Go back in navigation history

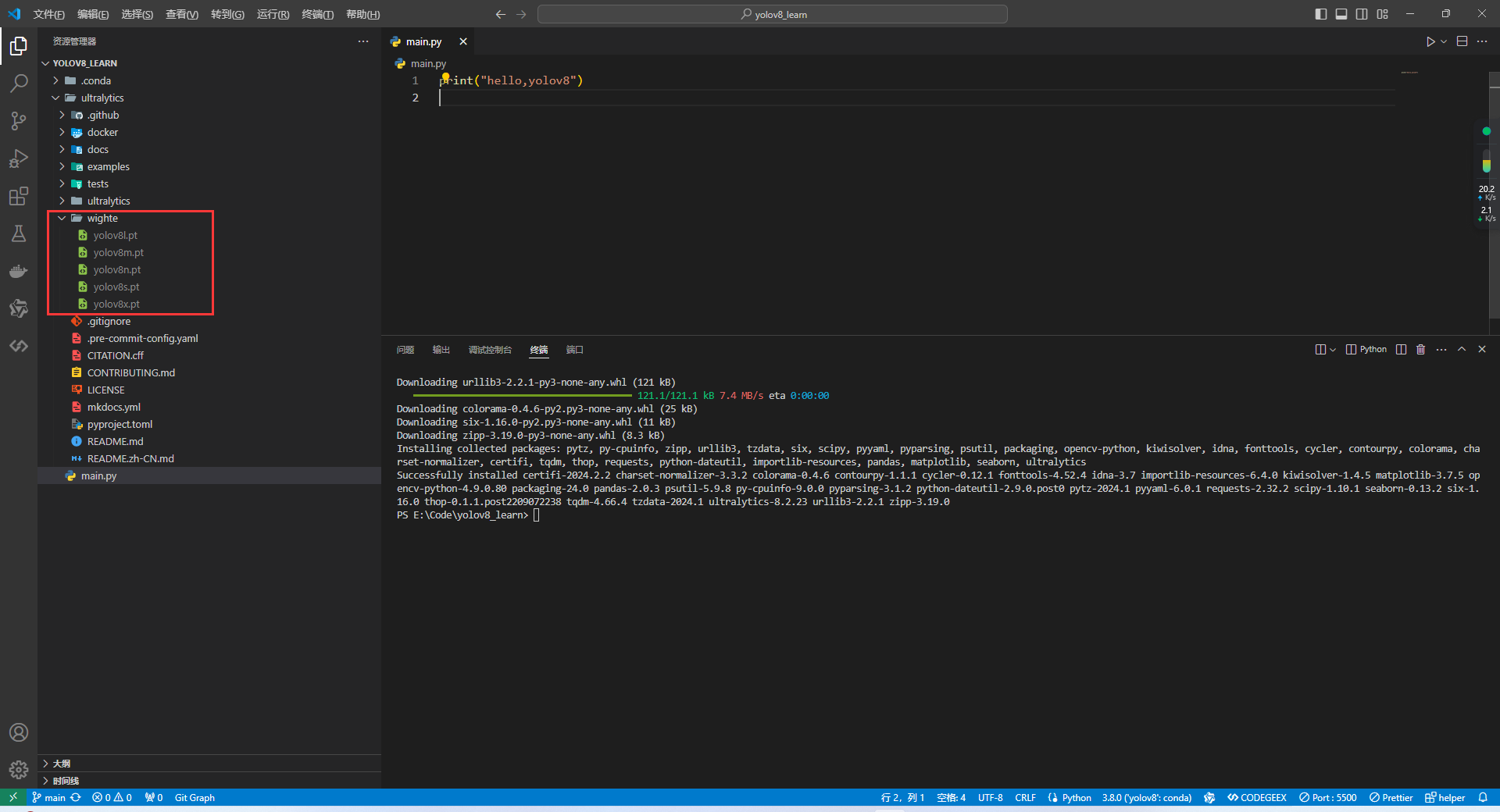point(501,14)
